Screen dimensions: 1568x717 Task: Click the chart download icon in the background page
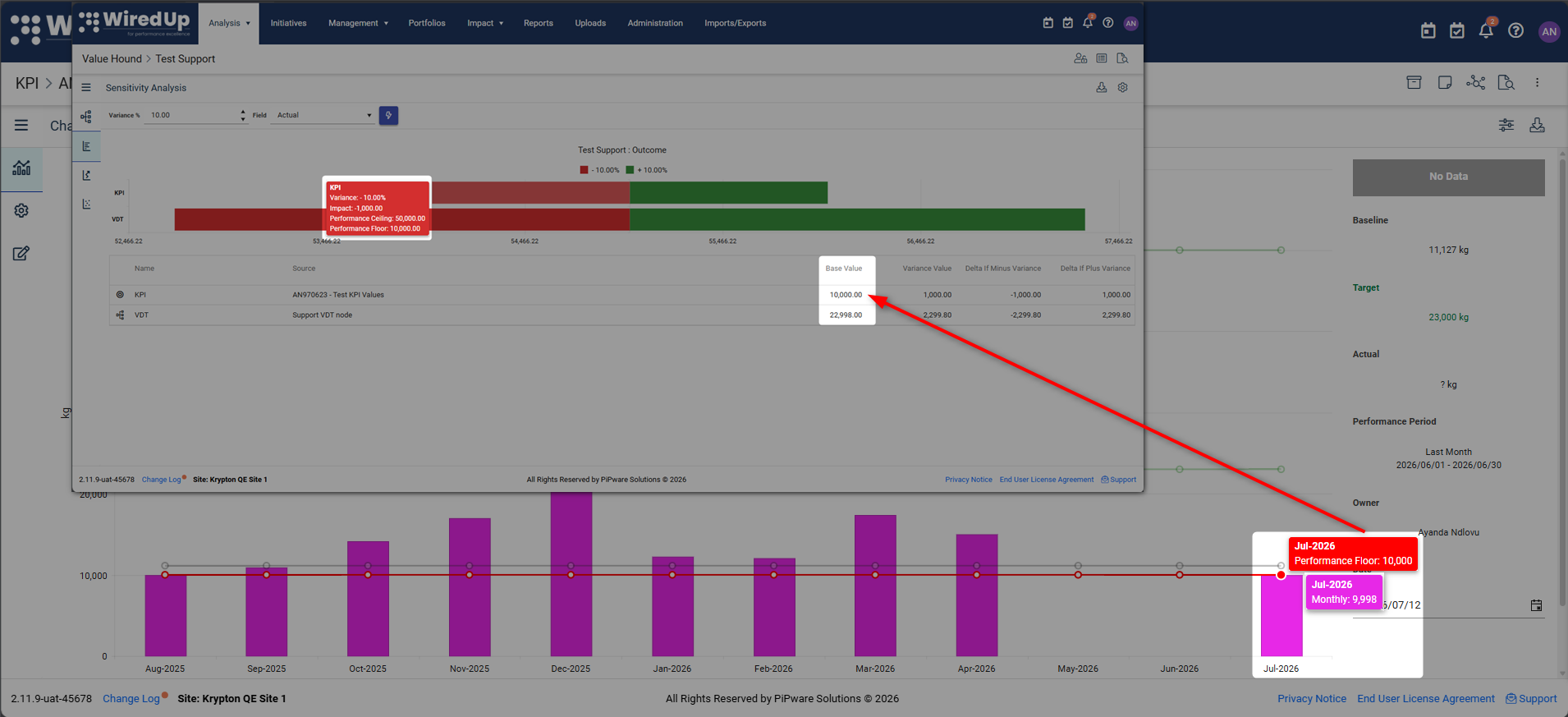point(1538,125)
